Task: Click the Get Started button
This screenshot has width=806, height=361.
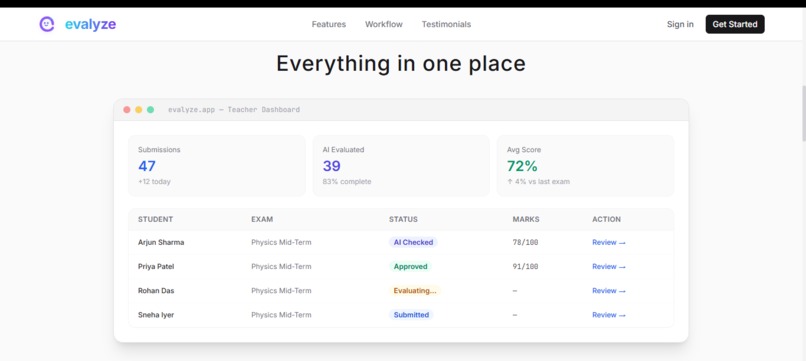Action: (735, 24)
